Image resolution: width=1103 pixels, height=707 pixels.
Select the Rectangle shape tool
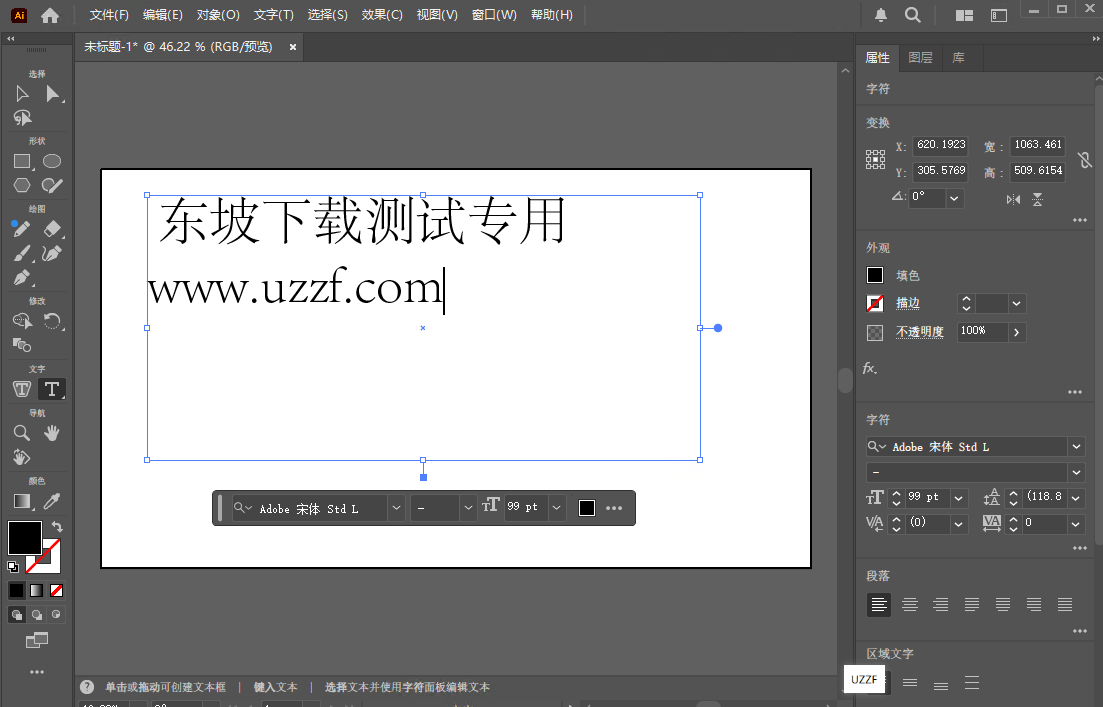click(x=21, y=160)
